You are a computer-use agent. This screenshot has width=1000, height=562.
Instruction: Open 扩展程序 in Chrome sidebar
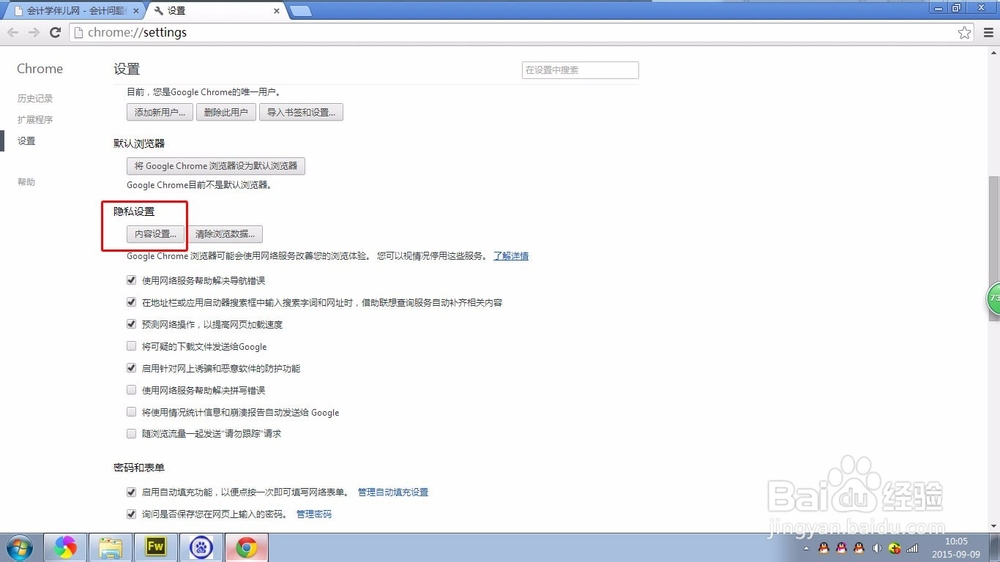35,119
